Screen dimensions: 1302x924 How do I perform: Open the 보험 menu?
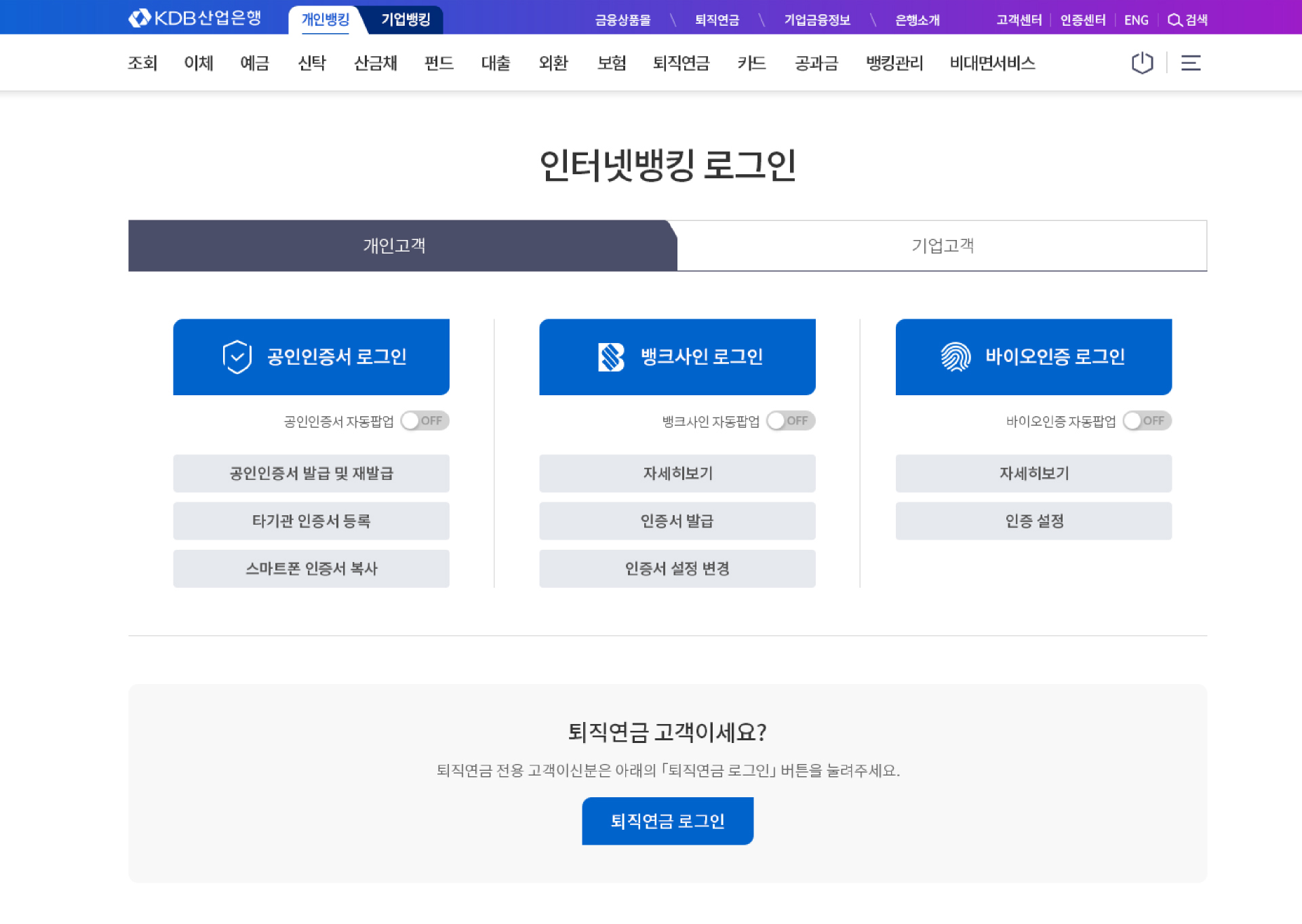[612, 63]
